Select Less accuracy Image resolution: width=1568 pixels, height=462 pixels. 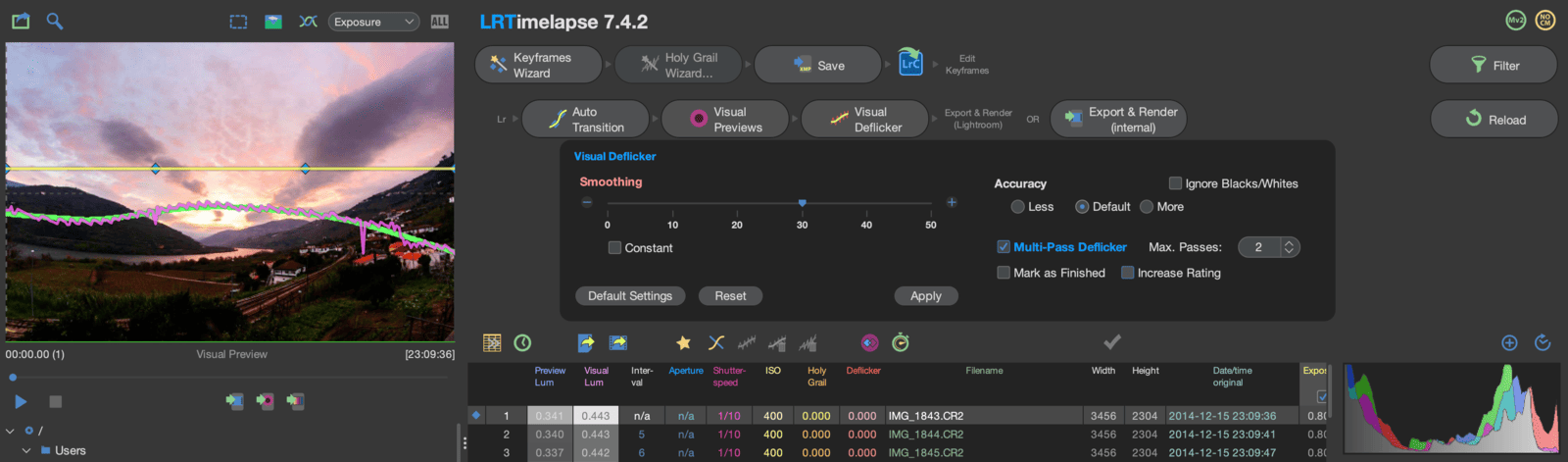click(1018, 207)
